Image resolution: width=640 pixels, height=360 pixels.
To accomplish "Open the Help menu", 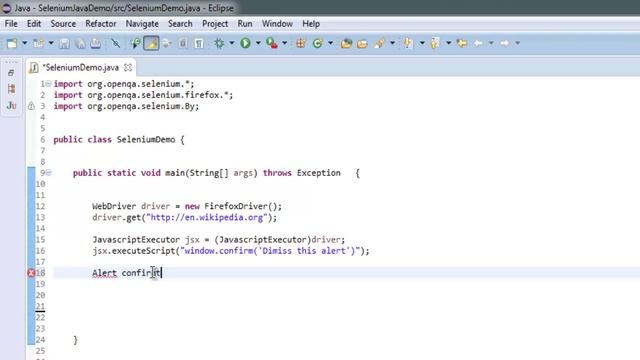I will coord(311,24).
